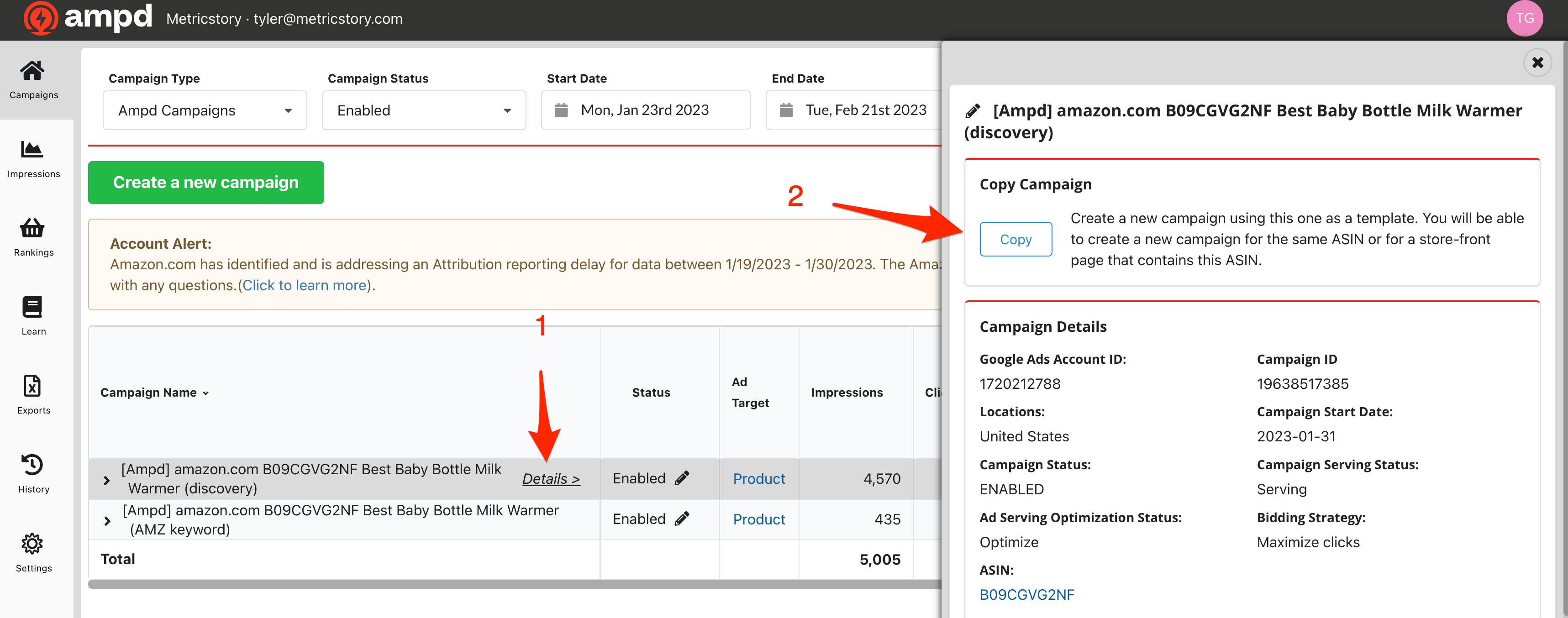
Task: Click End Date calendar icon
Action: (x=786, y=110)
